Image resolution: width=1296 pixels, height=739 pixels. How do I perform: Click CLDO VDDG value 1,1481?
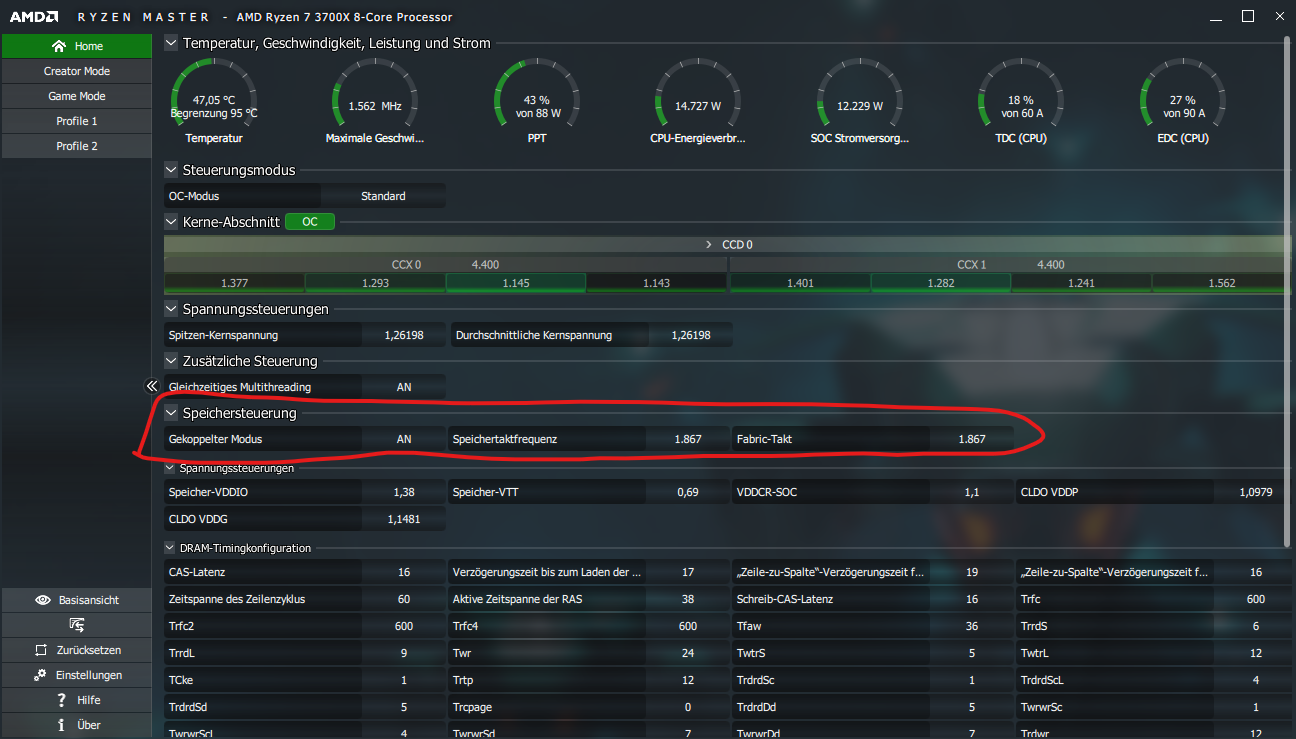(x=404, y=519)
